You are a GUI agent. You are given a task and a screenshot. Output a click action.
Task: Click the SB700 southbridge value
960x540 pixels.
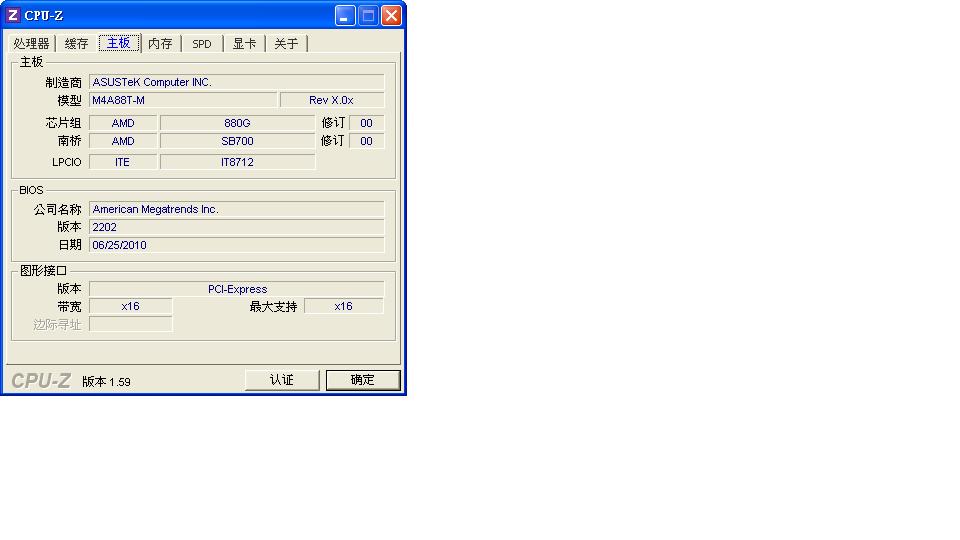[238, 141]
